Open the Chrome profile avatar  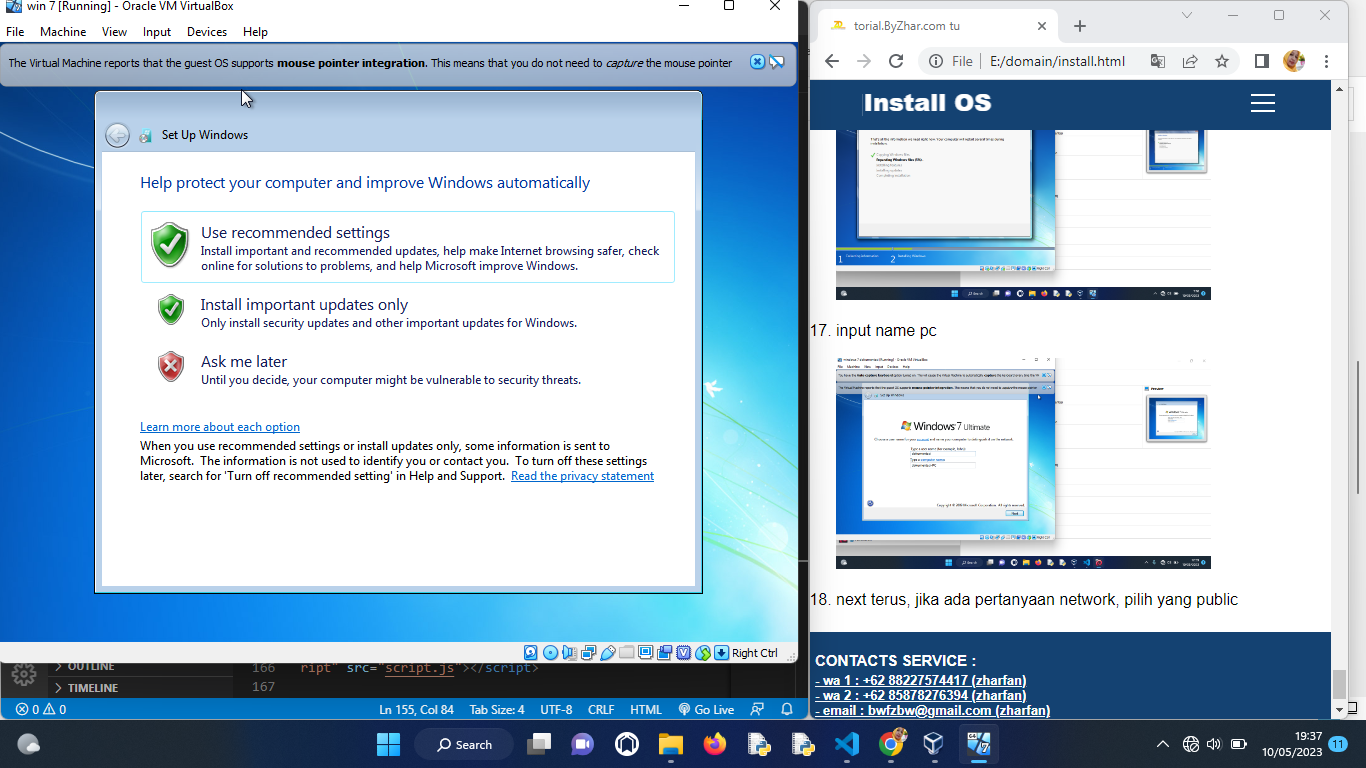click(1294, 61)
